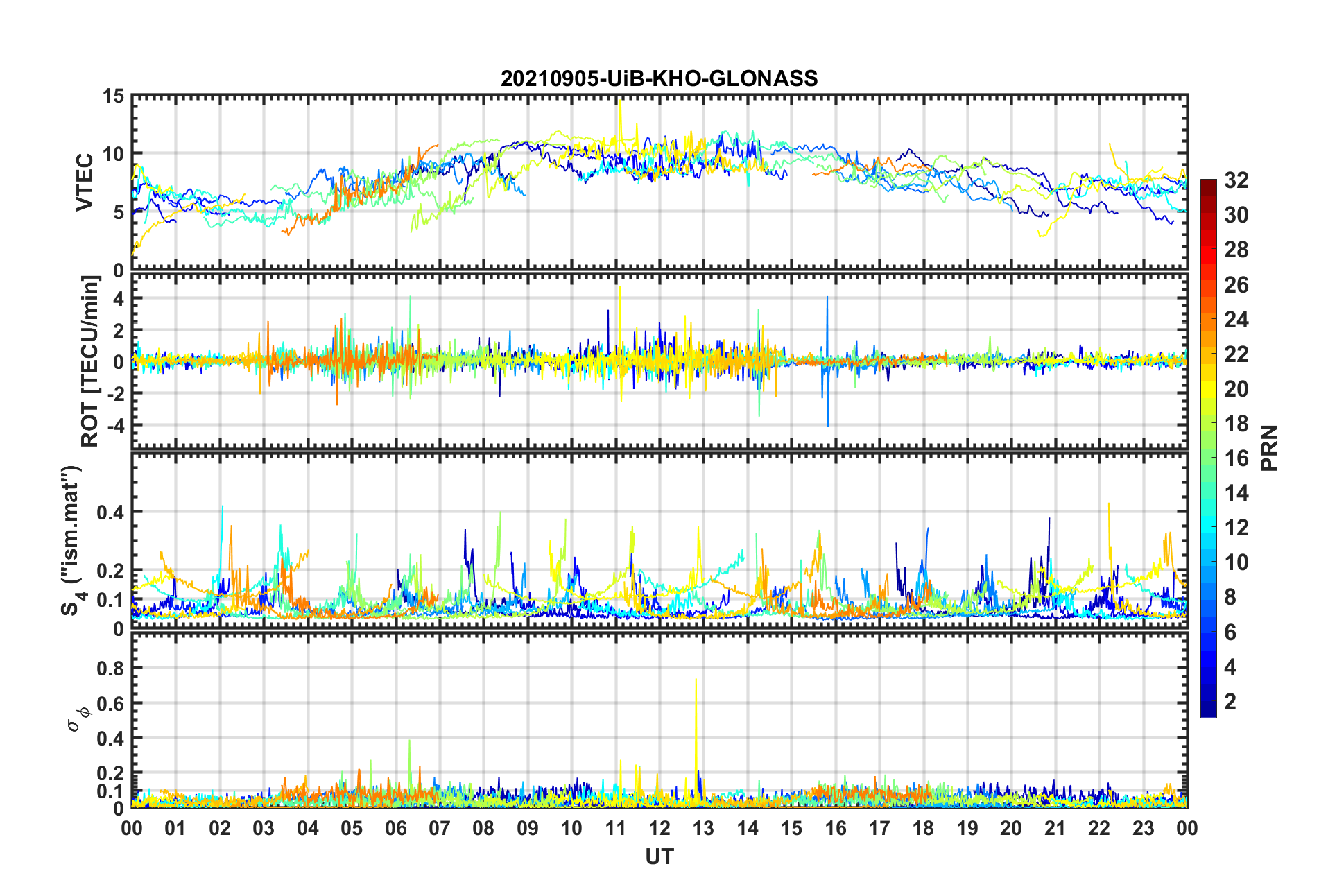Click the x-axis tick label 23
This screenshot has height=896, width=1319.
[x=1143, y=828]
